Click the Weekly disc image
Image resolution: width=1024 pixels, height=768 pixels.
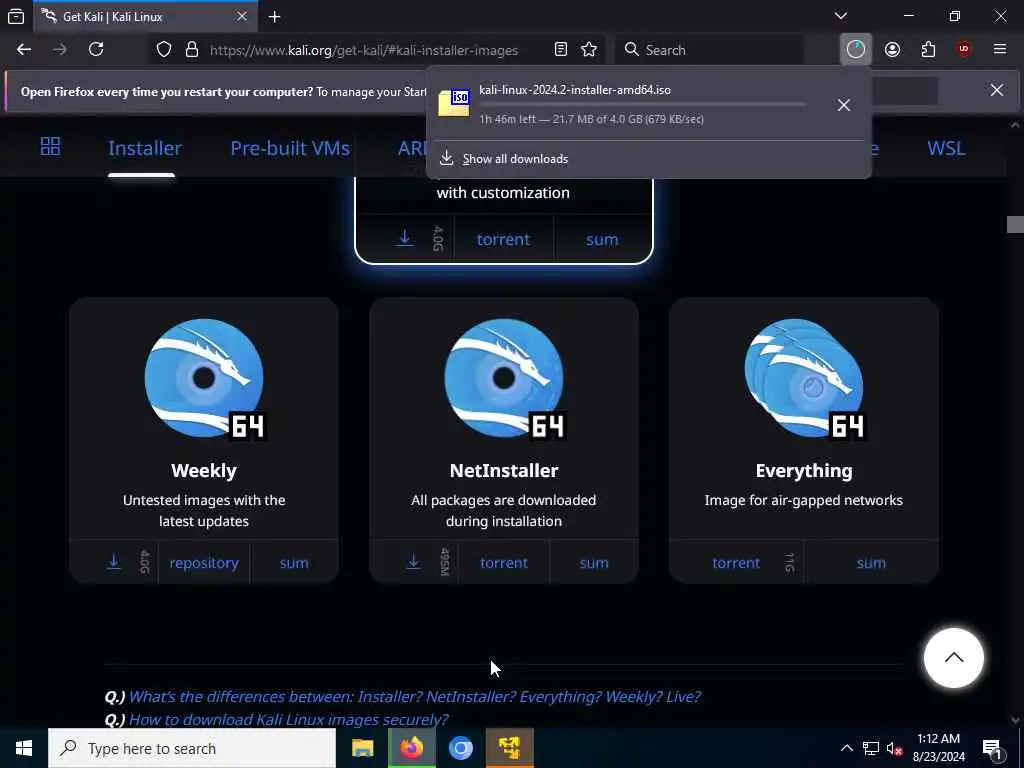[204, 378]
